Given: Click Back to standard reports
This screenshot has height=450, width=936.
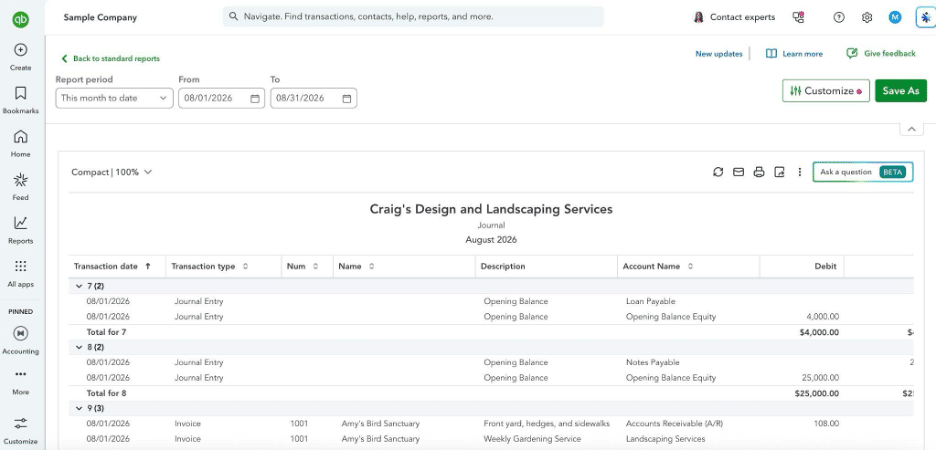Looking at the screenshot, I should [x=111, y=58].
